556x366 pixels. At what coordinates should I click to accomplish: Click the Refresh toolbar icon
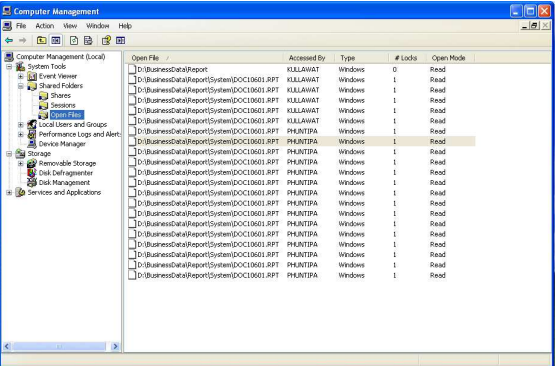[x=74, y=40]
